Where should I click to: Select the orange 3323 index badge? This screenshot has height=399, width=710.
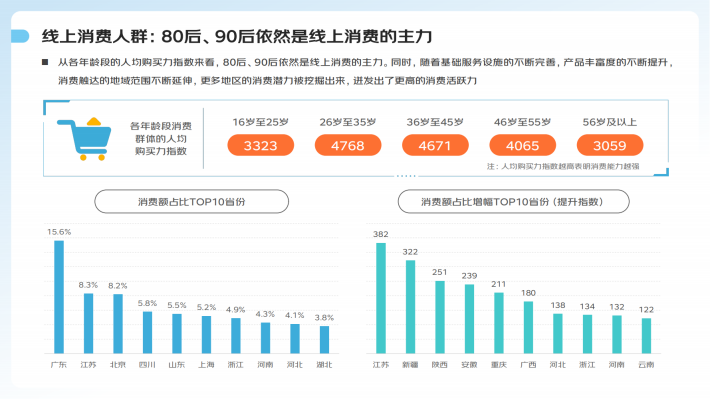[x=260, y=145]
